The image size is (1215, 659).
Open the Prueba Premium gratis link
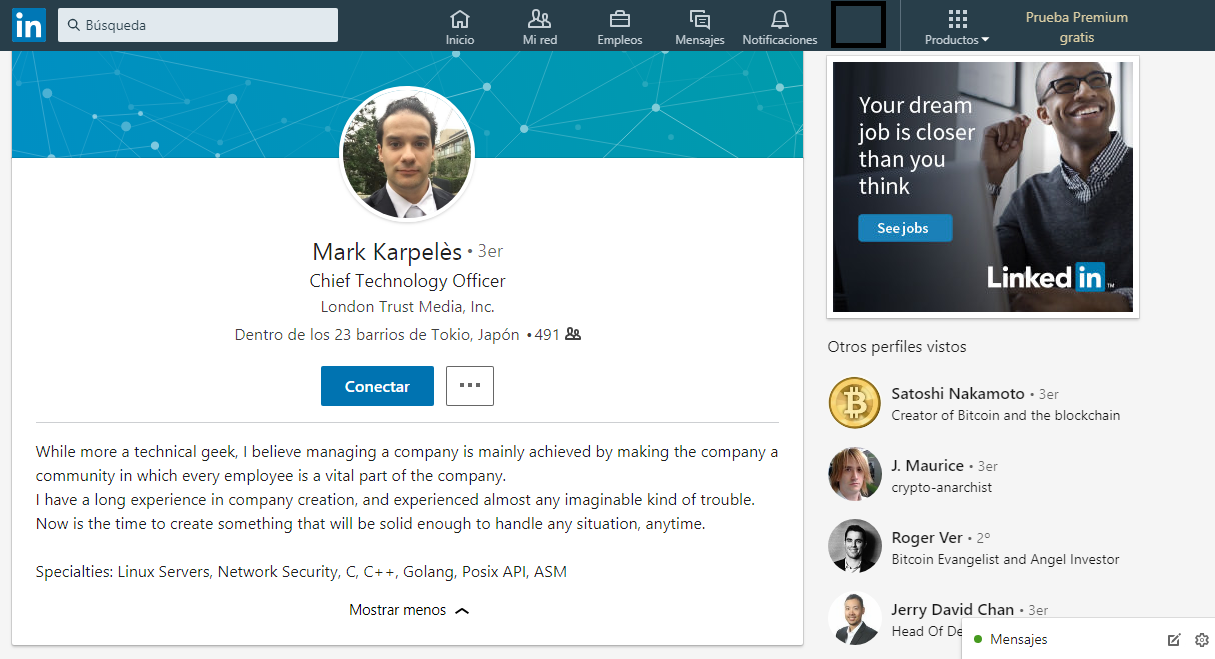[1077, 27]
